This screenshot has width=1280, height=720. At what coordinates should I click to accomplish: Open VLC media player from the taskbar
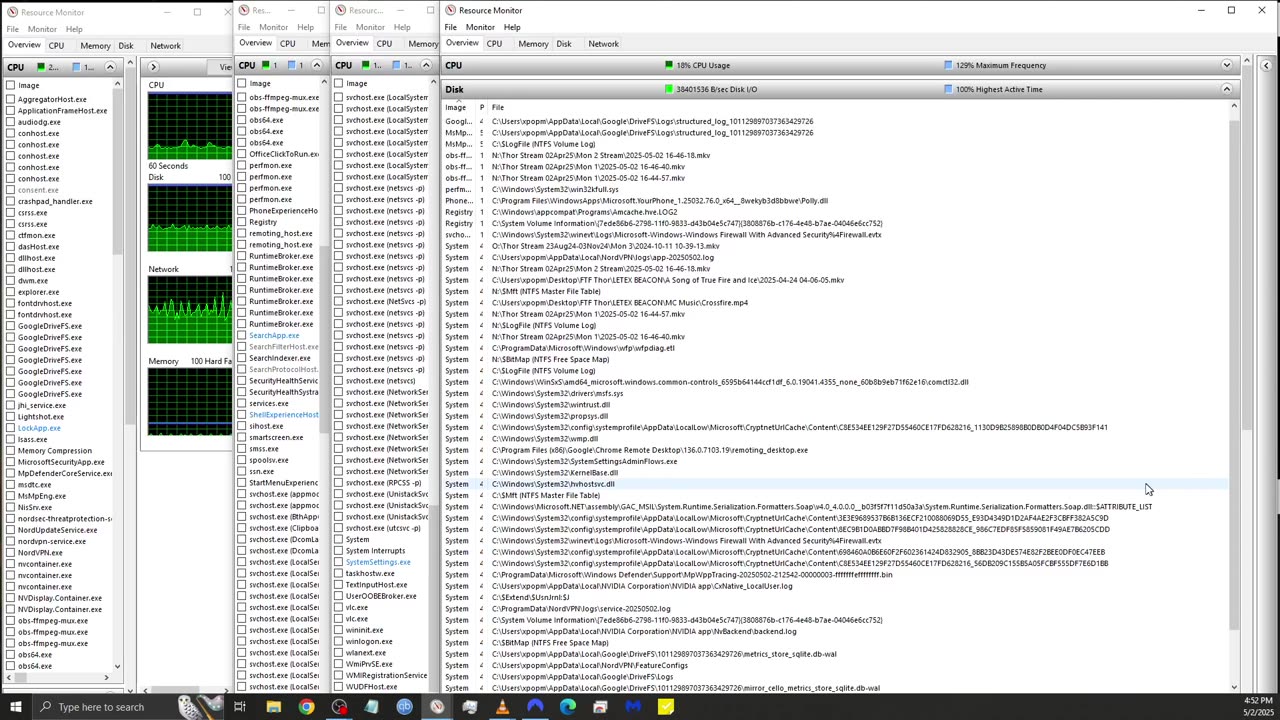[502, 707]
